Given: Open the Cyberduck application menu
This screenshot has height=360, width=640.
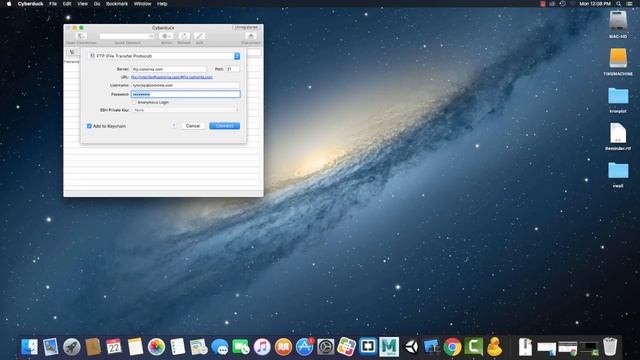Looking at the screenshot, I should [x=30, y=4].
